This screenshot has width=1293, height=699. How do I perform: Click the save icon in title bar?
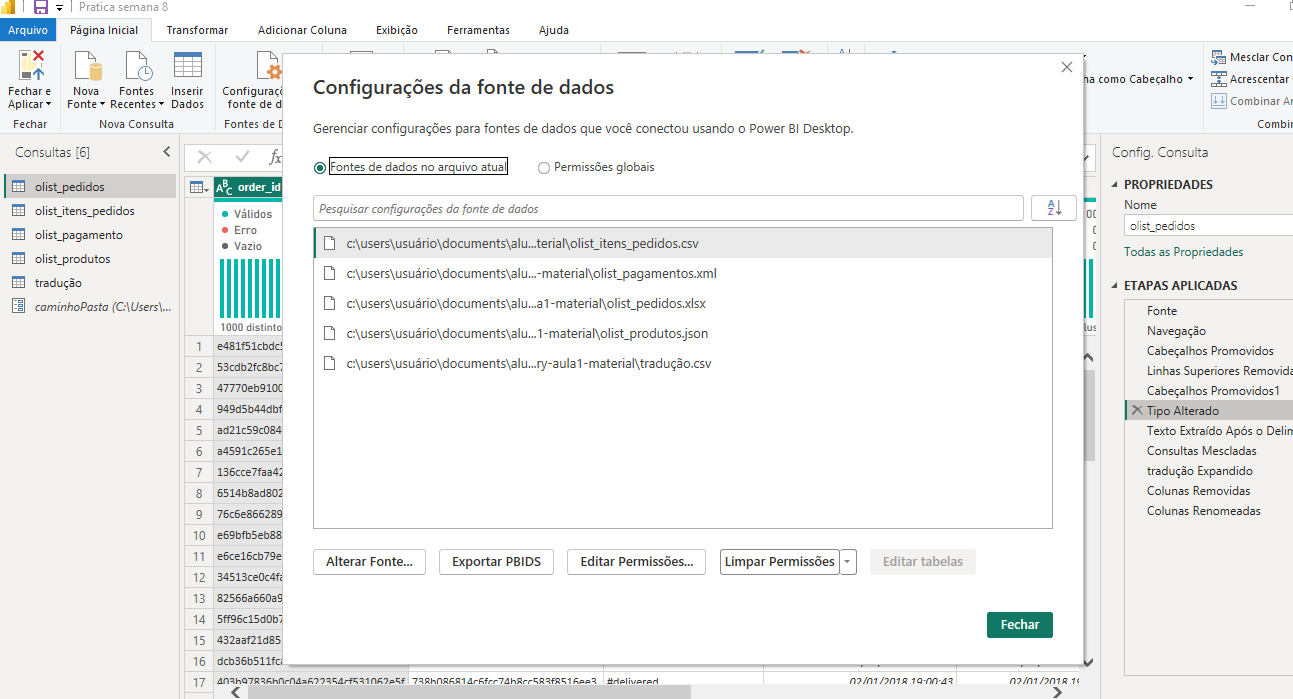(x=41, y=7)
